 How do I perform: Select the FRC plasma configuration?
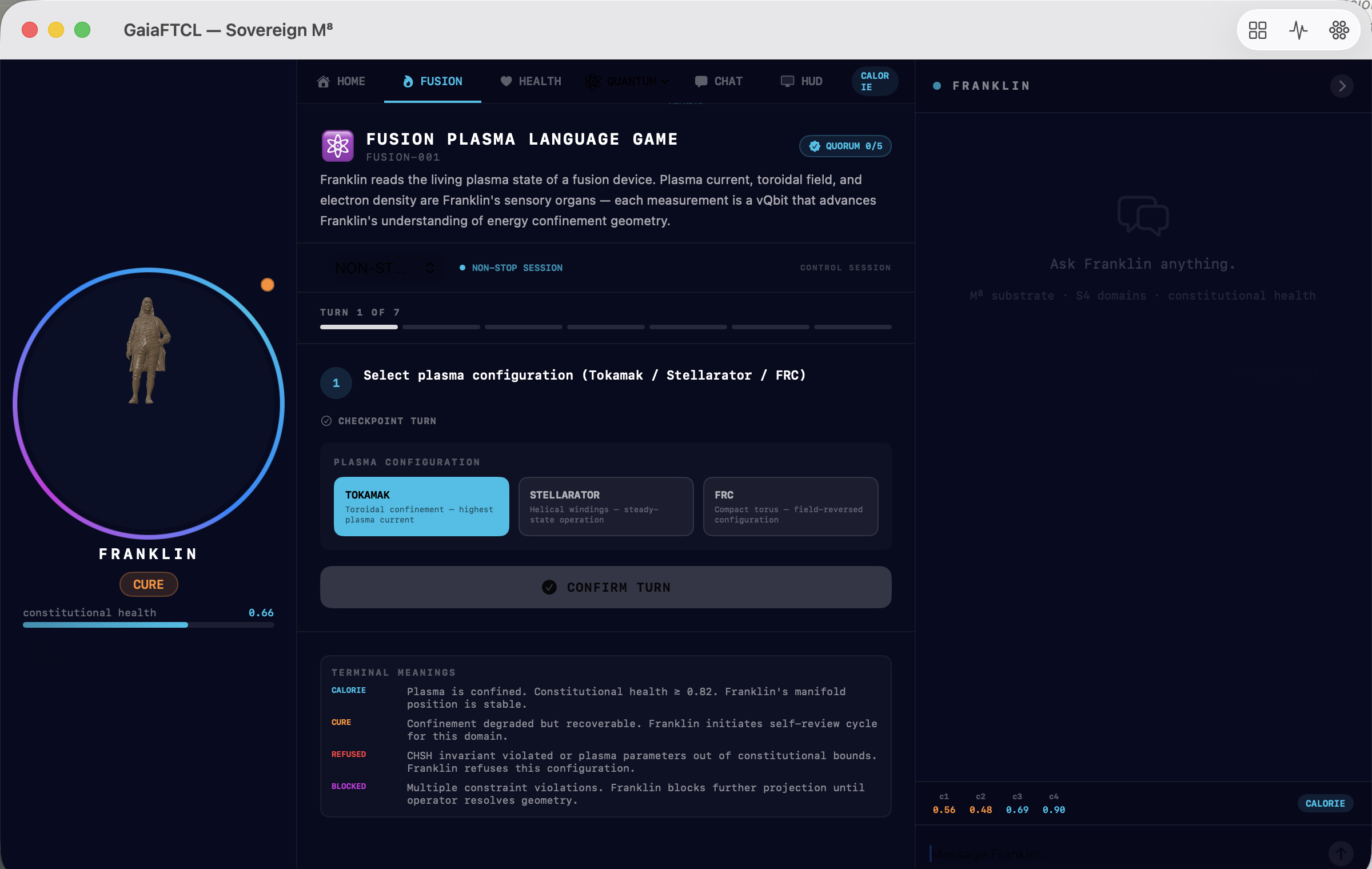click(x=791, y=507)
